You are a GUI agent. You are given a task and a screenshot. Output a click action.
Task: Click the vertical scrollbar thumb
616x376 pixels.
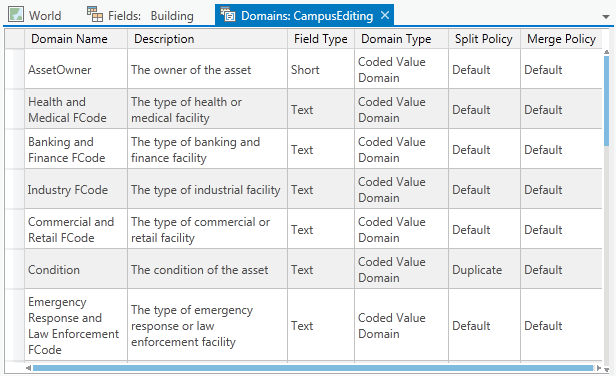607,101
